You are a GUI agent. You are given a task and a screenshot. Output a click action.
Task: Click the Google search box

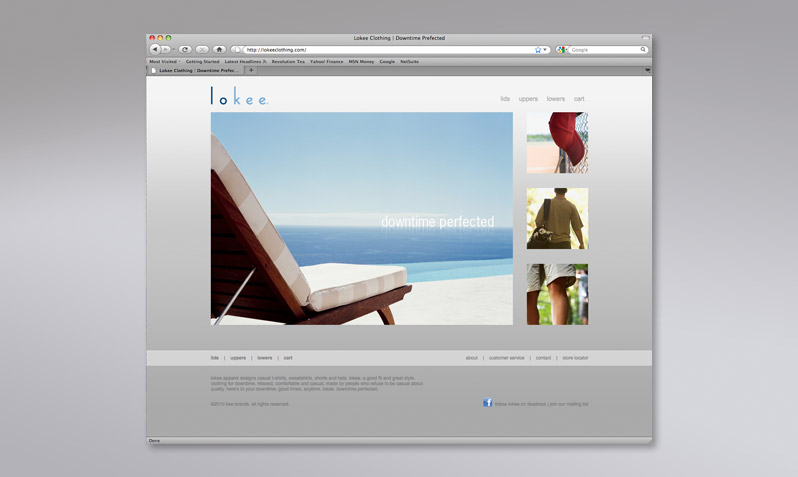(x=605, y=49)
